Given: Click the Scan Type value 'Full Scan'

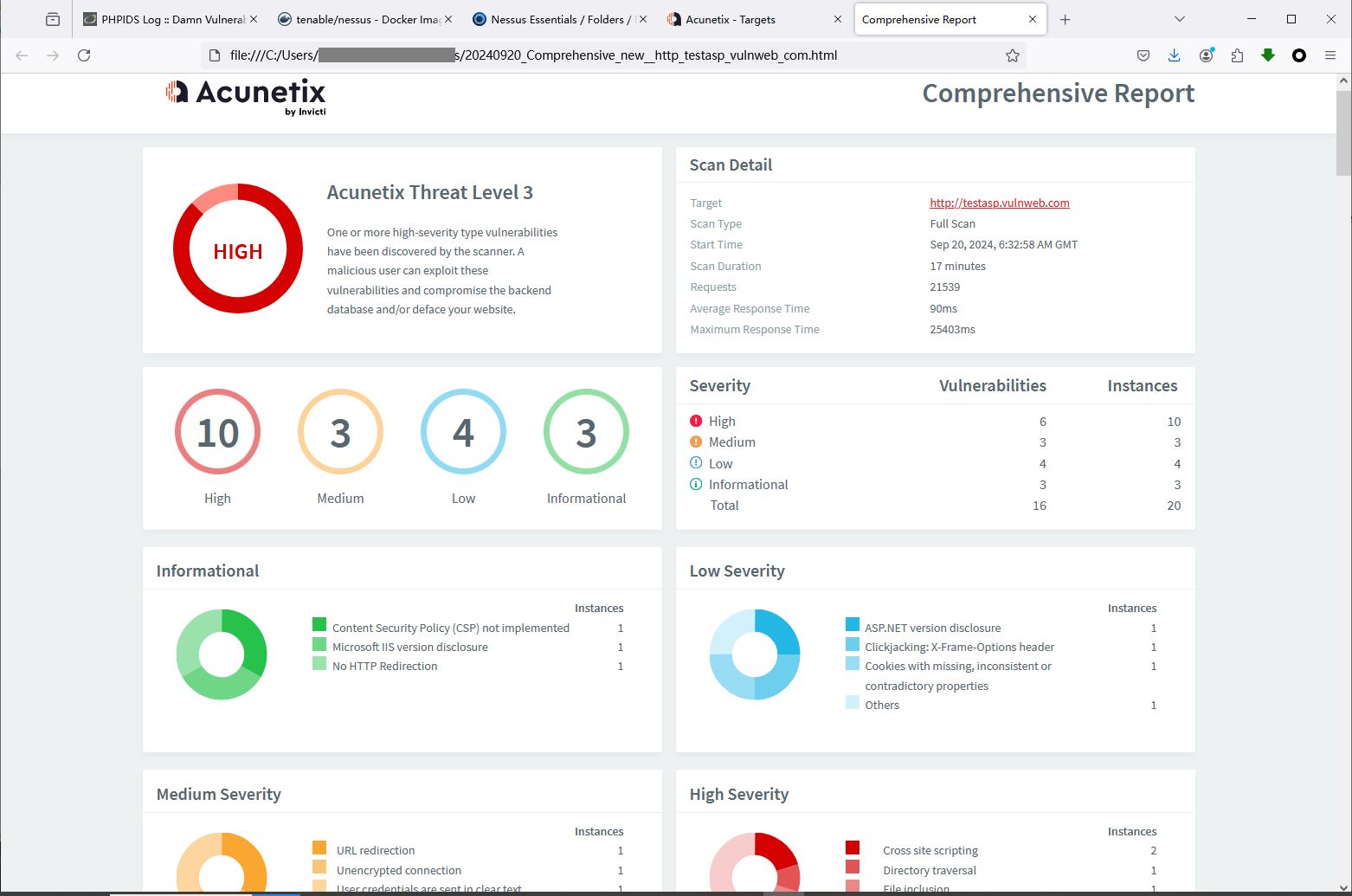Looking at the screenshot, I should 952,223.
